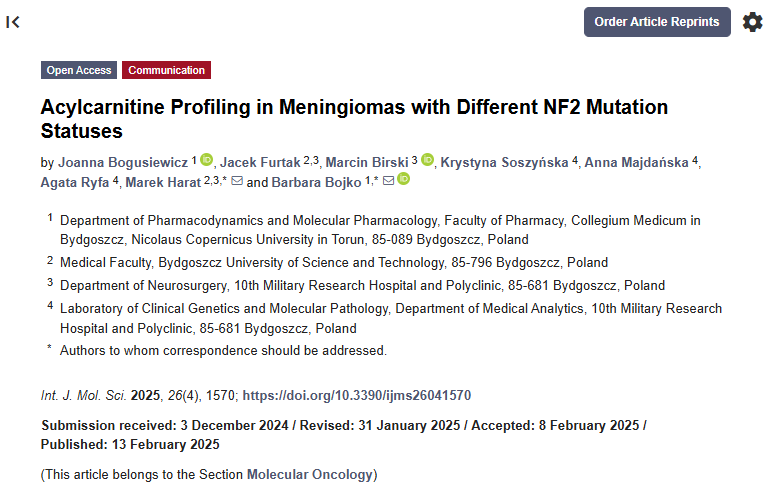Click Barbara Bojko's email envelope icon
Viewport: 767px width, 482px height.
pos(388,181)
